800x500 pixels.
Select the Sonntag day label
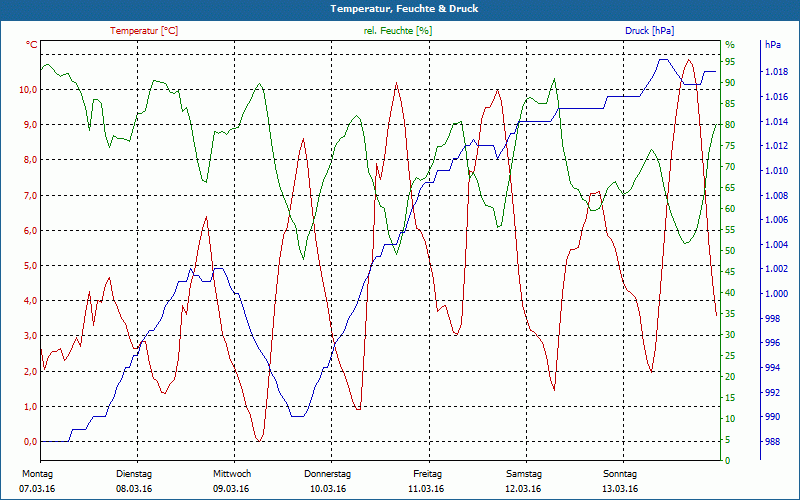pos(620,474)
